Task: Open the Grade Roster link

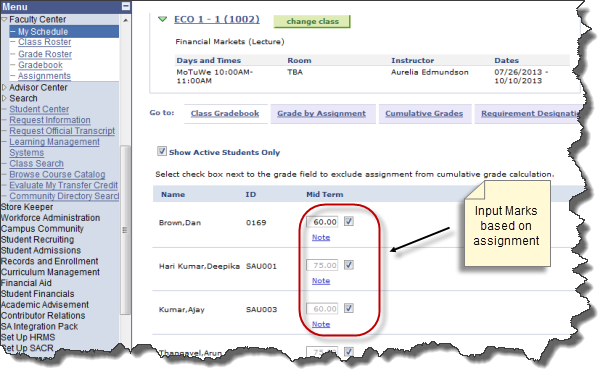Action: (x=45, y=54)
